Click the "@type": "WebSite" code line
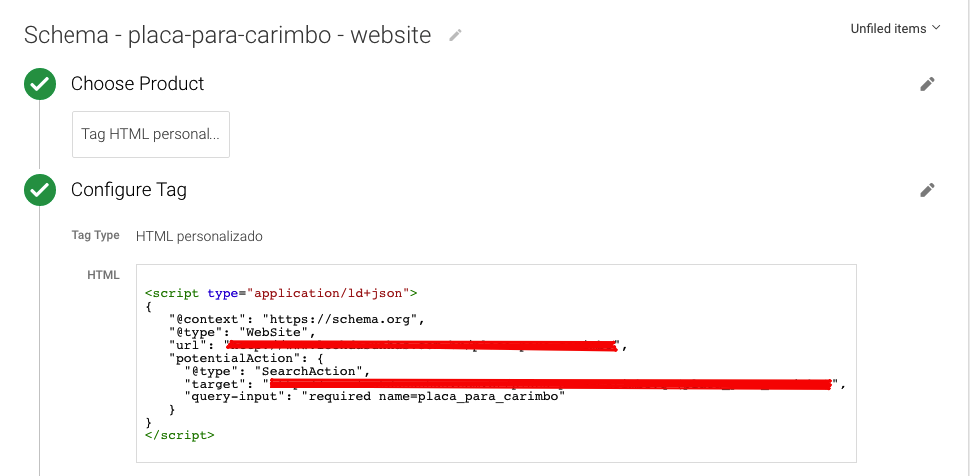Screen dimensions: 970x476 pyautogui.click(x=243, y=333)
